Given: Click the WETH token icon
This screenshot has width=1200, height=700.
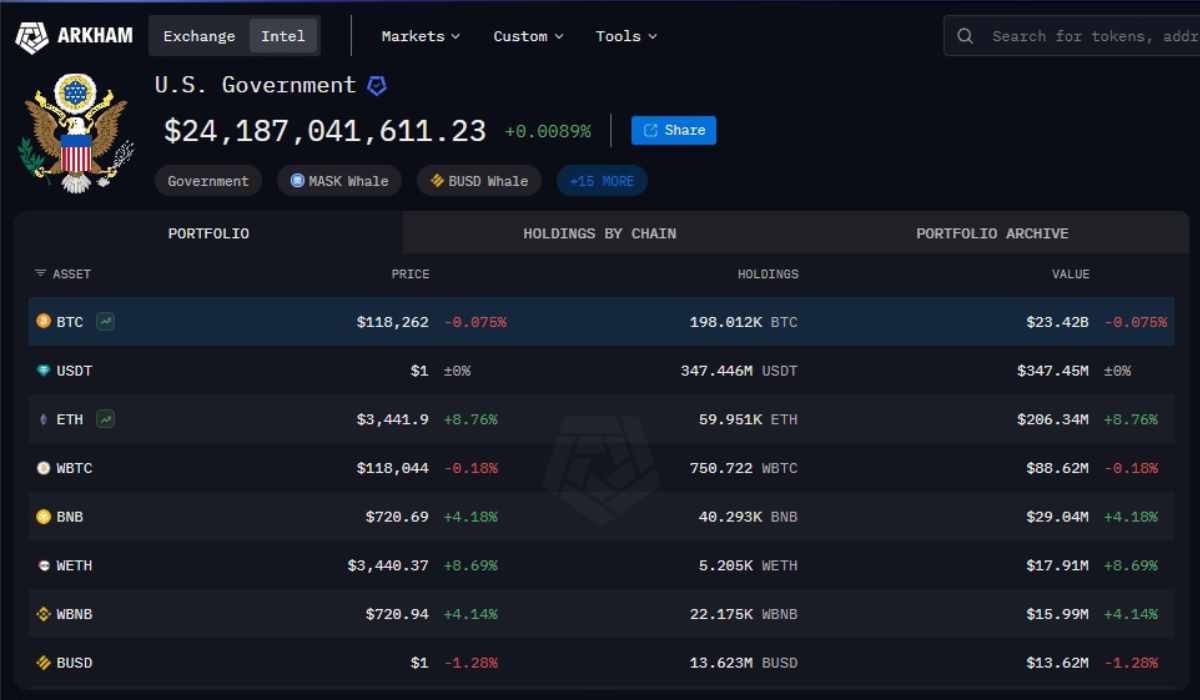Looking at the screenshot, I should coord(43,566).
